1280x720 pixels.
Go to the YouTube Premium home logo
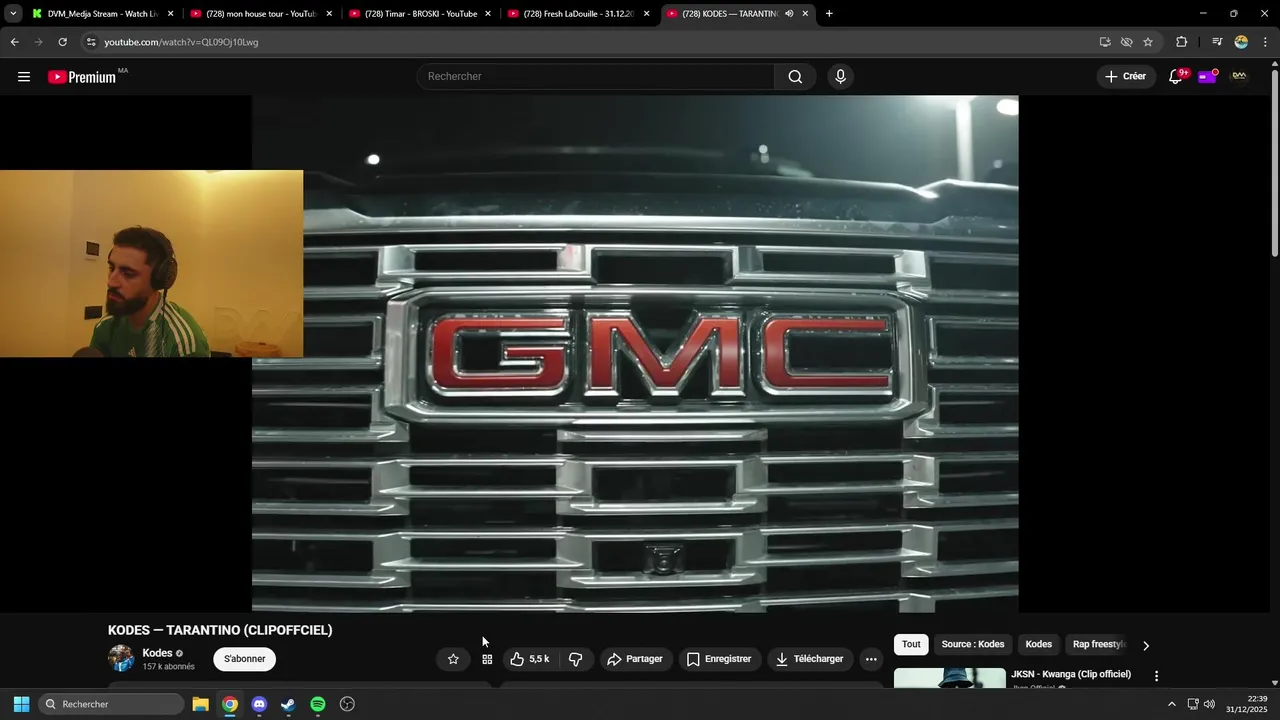tap(82, 77)
